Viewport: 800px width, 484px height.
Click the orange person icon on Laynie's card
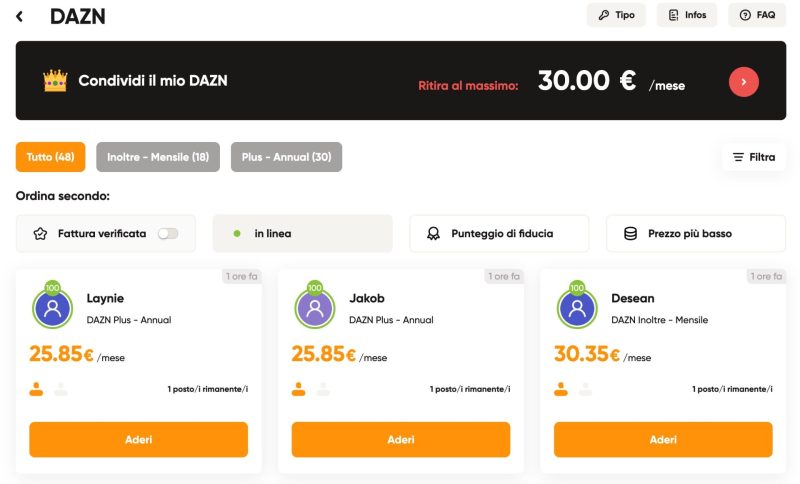[x=37, y=389]
